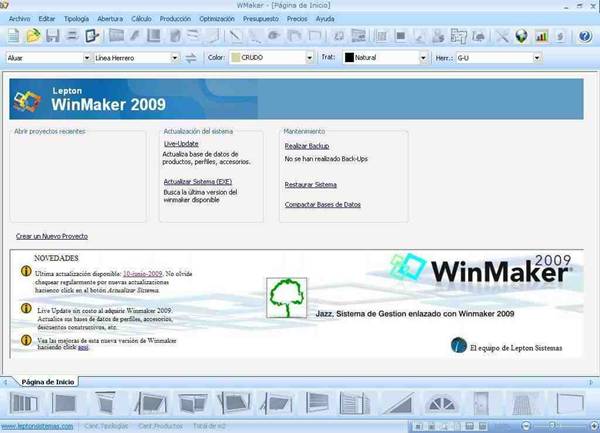
Task: Select the triangular window typology icon
Action: pyautogui.click(x=399, y=404)
